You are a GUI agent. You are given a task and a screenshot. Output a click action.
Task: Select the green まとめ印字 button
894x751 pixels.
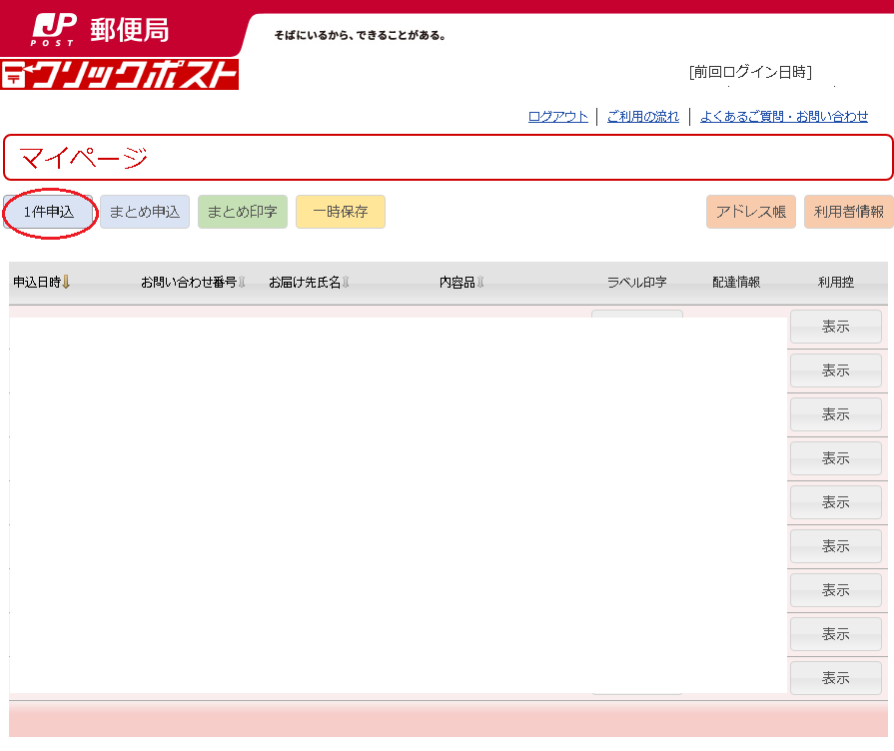[x=243, y=212]
